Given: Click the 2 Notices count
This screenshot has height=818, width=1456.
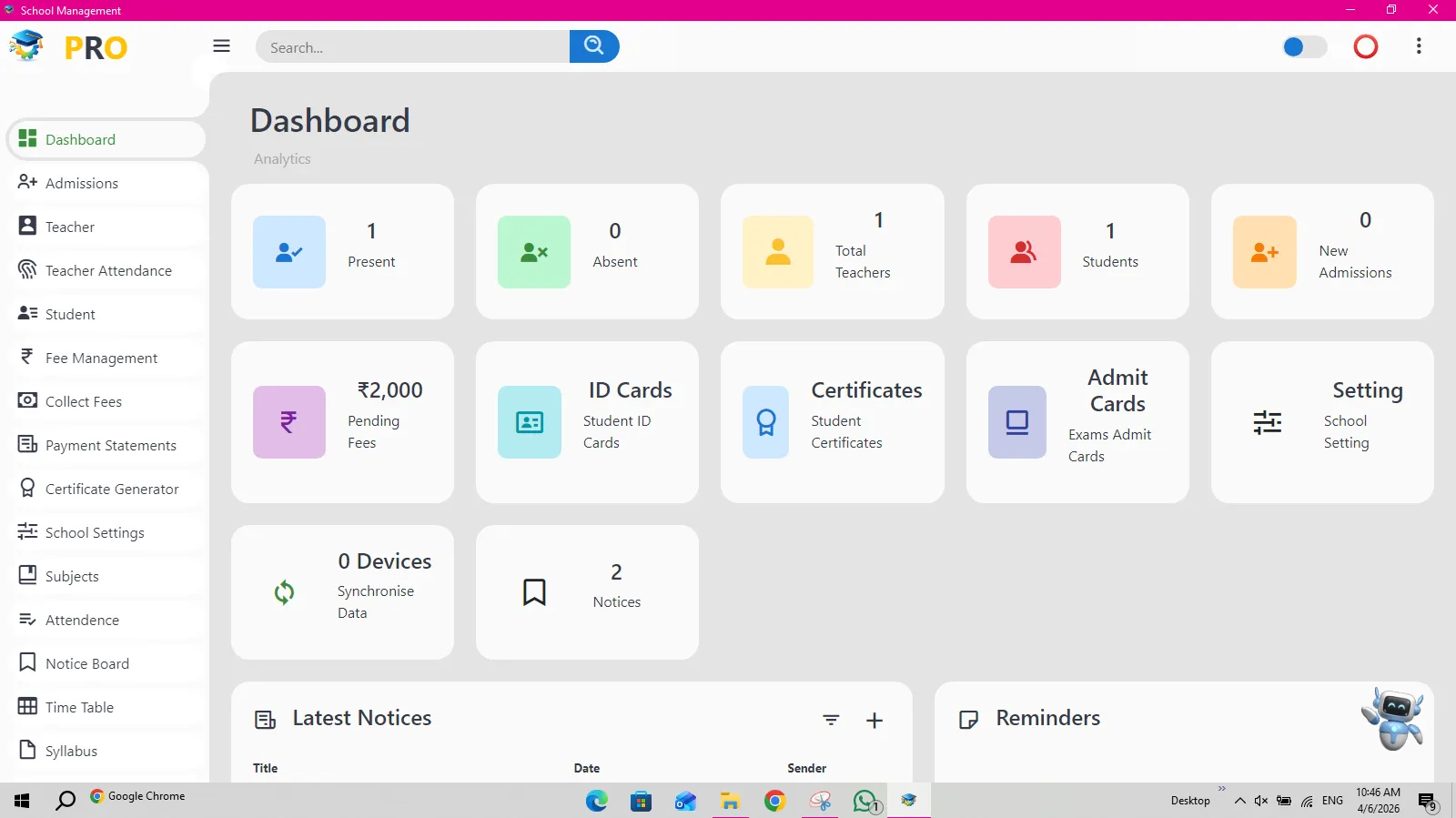Looking at the screenshot, I should click(616, 572).
